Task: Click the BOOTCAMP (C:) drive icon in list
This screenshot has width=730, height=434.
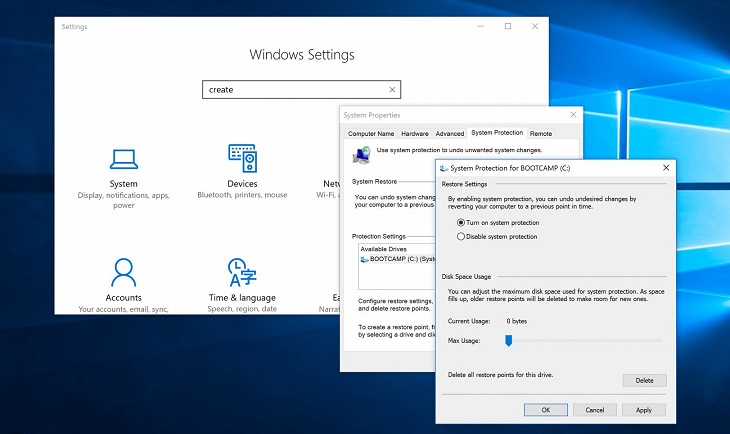Action: (365, 259)
